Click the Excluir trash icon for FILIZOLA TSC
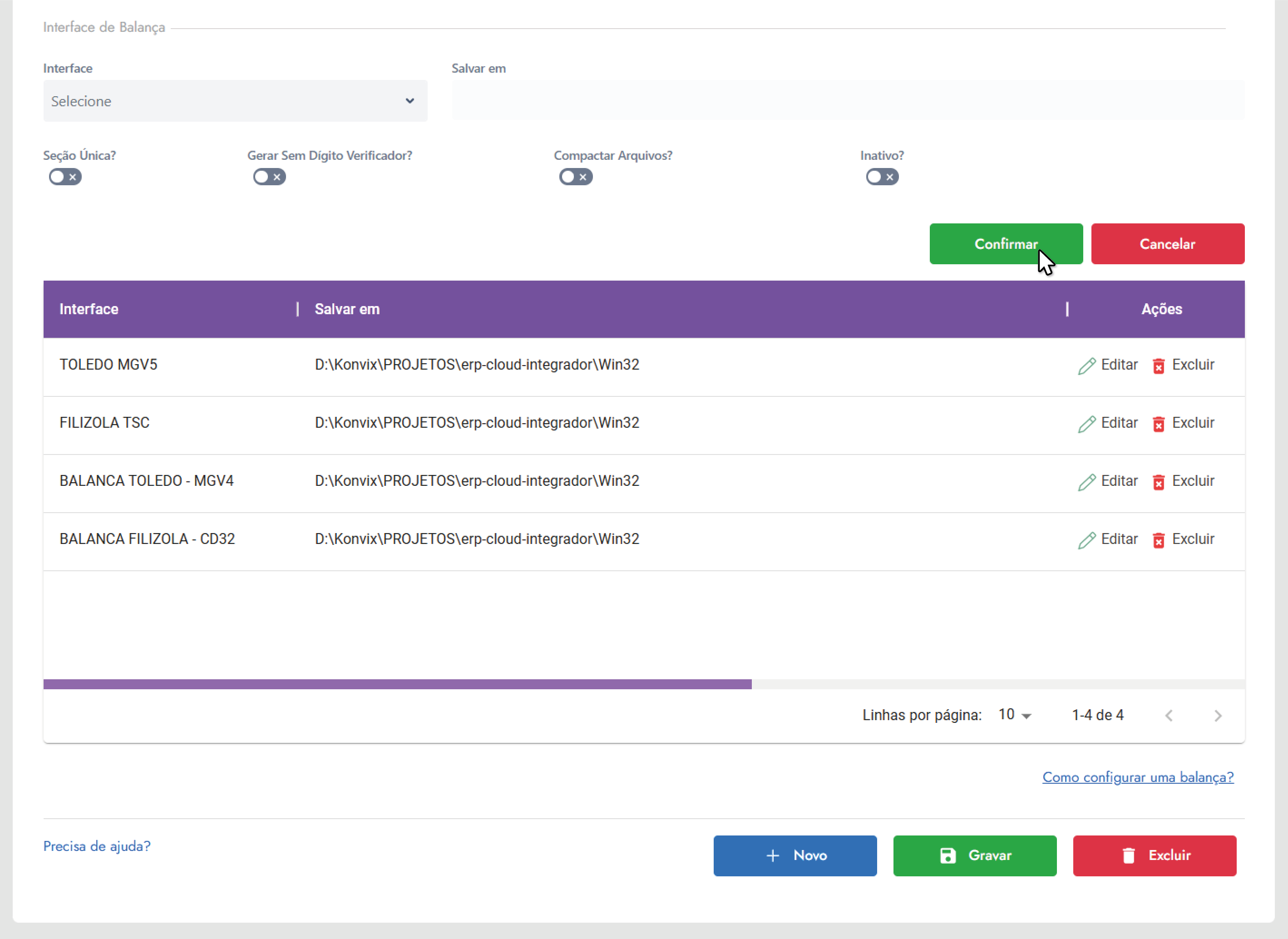The height and width of the screenshot is (939, 1288). coord(1158,424)
